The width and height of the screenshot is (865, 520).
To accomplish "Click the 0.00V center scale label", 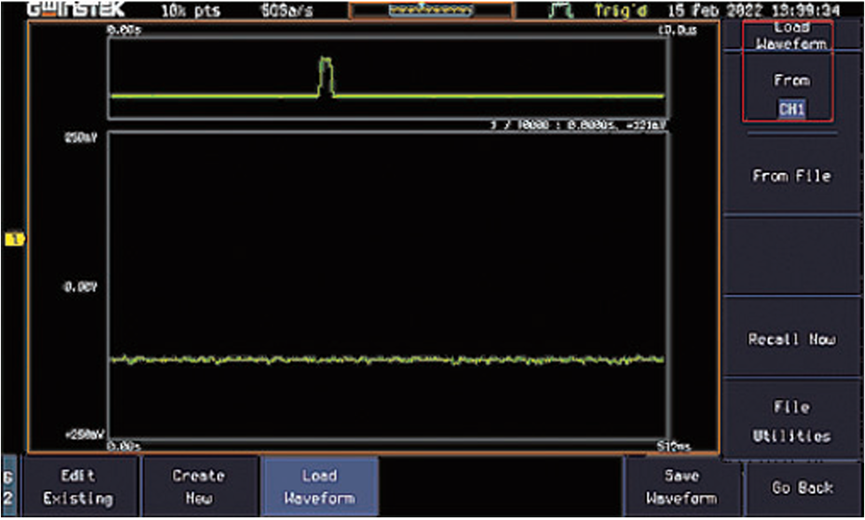I will tap(81, 287).
